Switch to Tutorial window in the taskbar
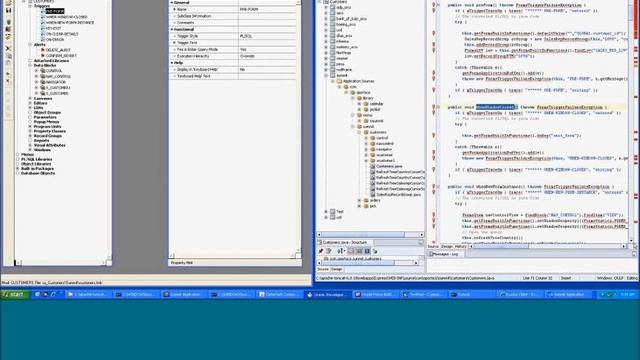Image resolution: width=640 pixels, height=360 pixels. 472,294
